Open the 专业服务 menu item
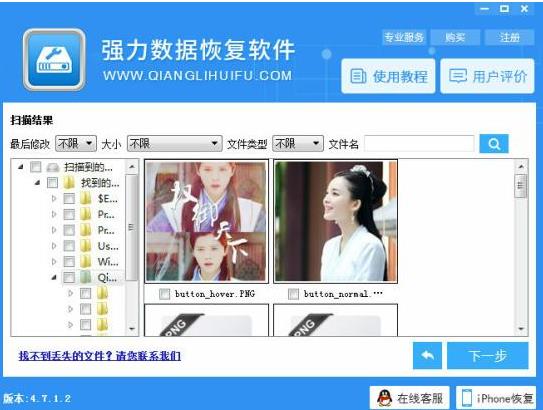 (x=404, y=37)
